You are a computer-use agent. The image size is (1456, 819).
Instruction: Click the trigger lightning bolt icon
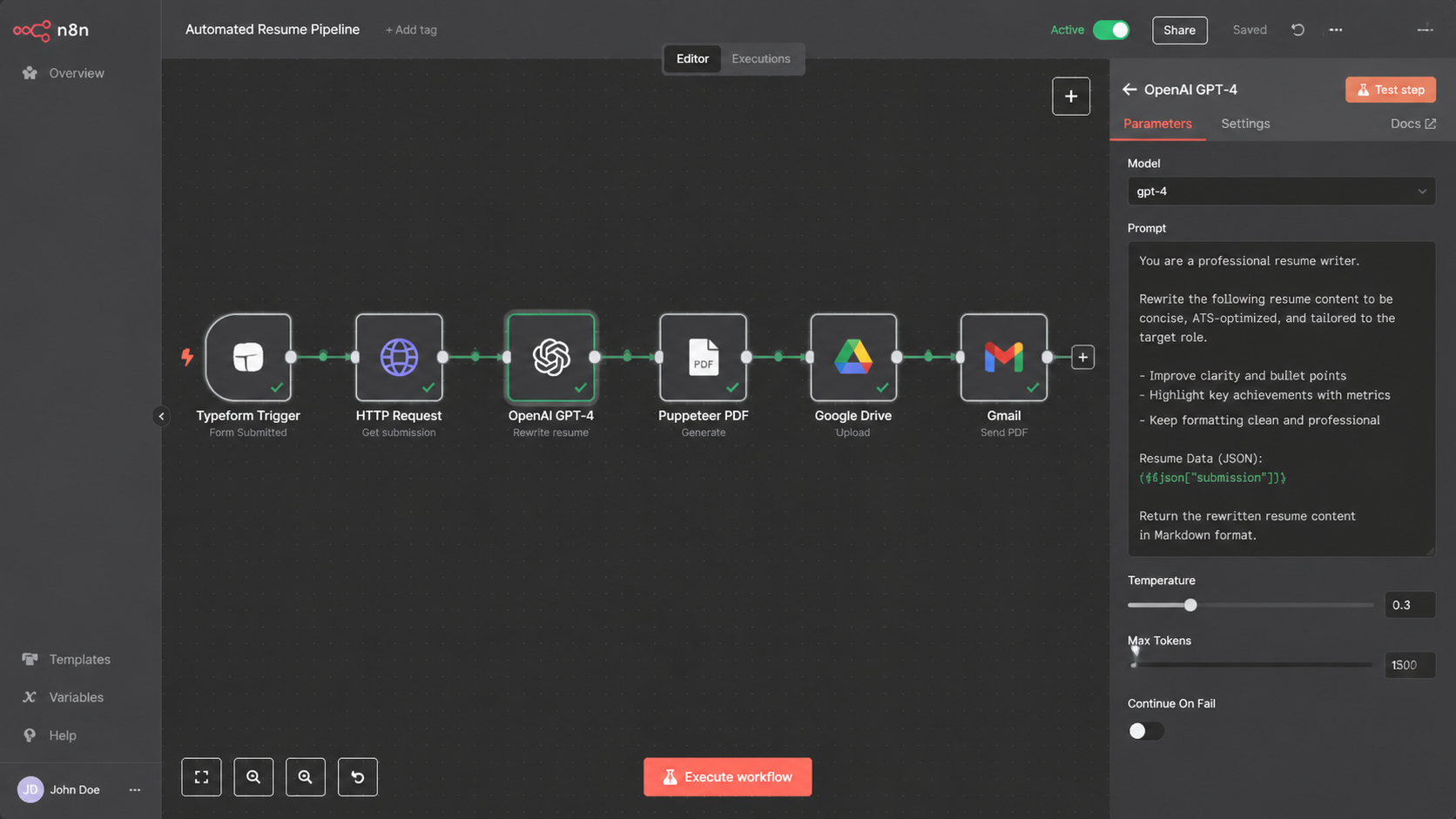pos(187,357)
